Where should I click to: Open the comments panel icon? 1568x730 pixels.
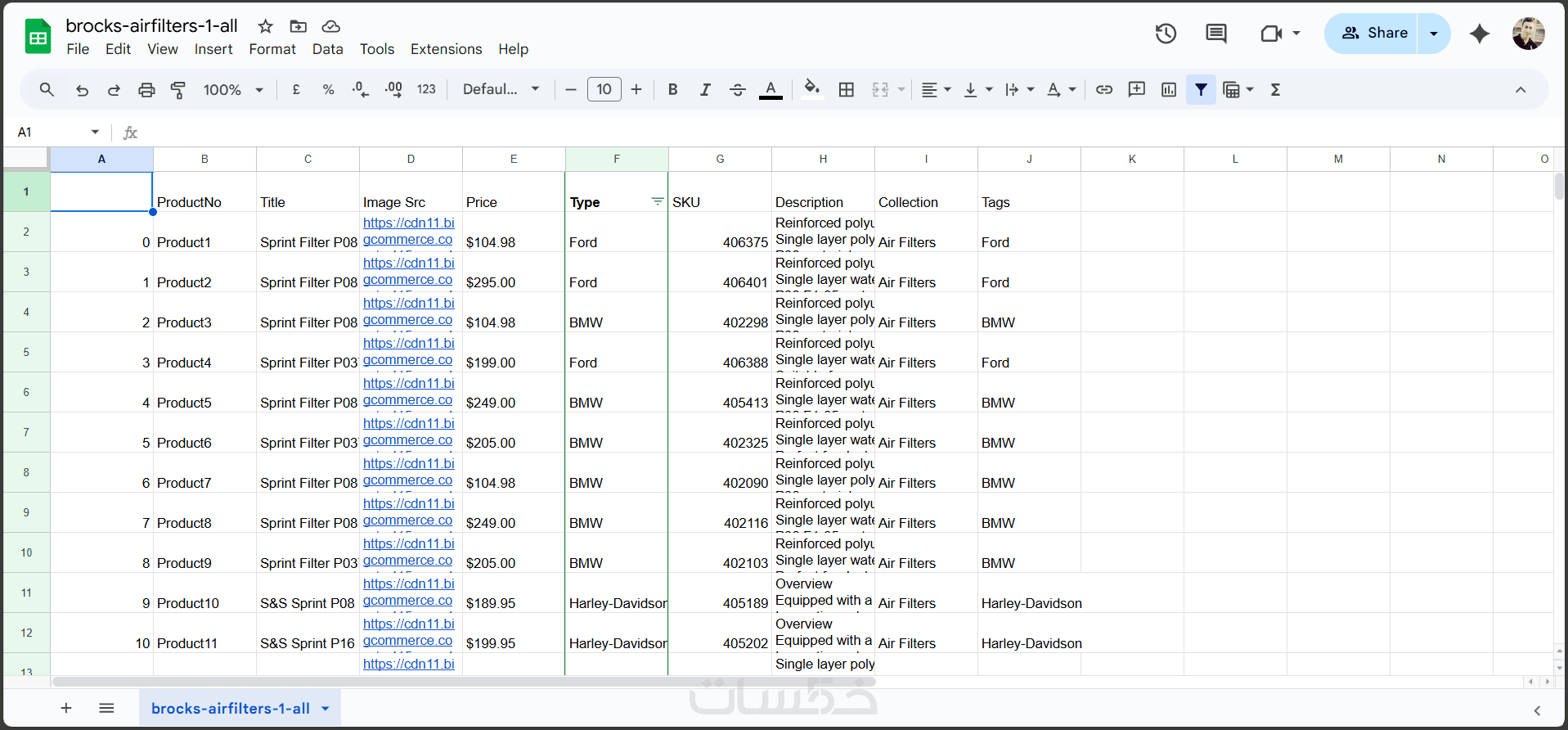point(1216,34)
